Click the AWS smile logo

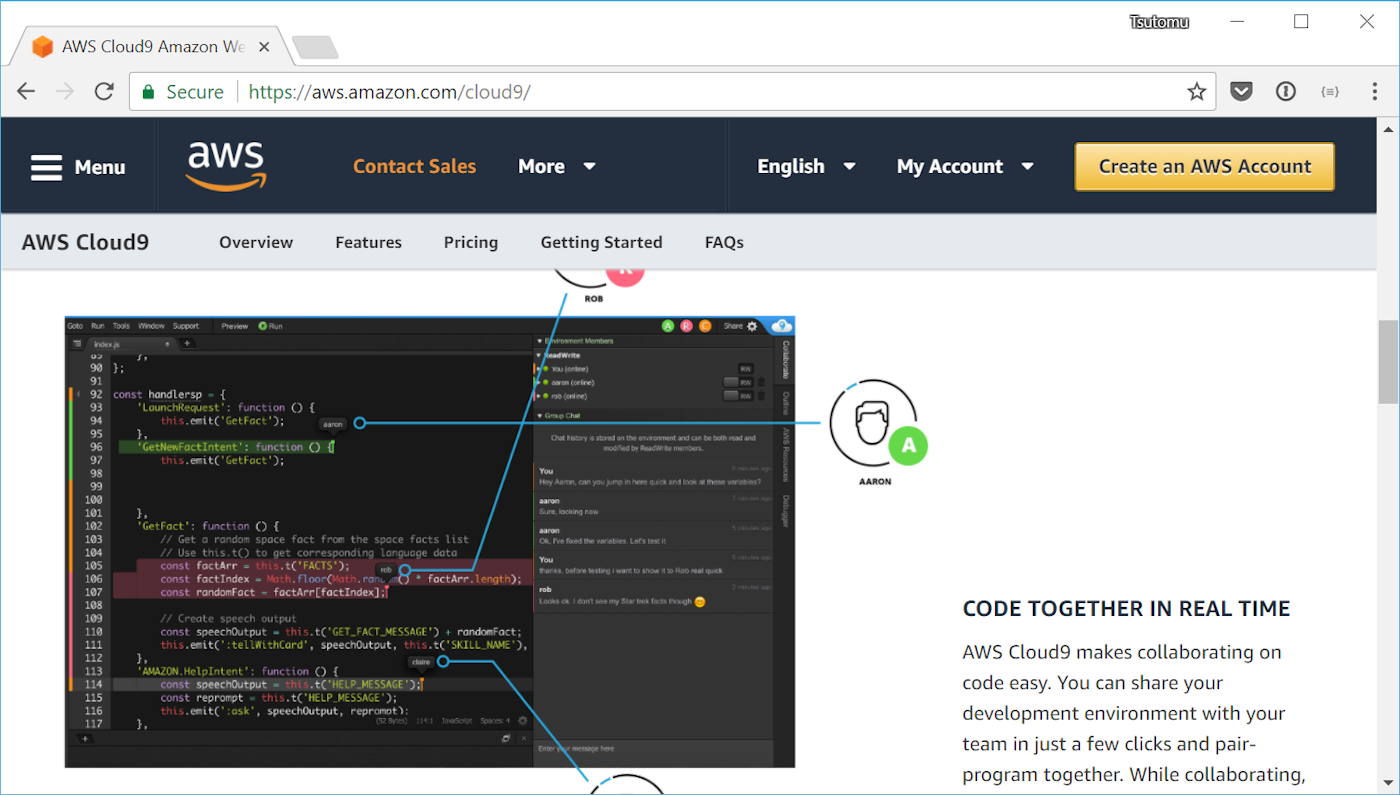(226, 165)
